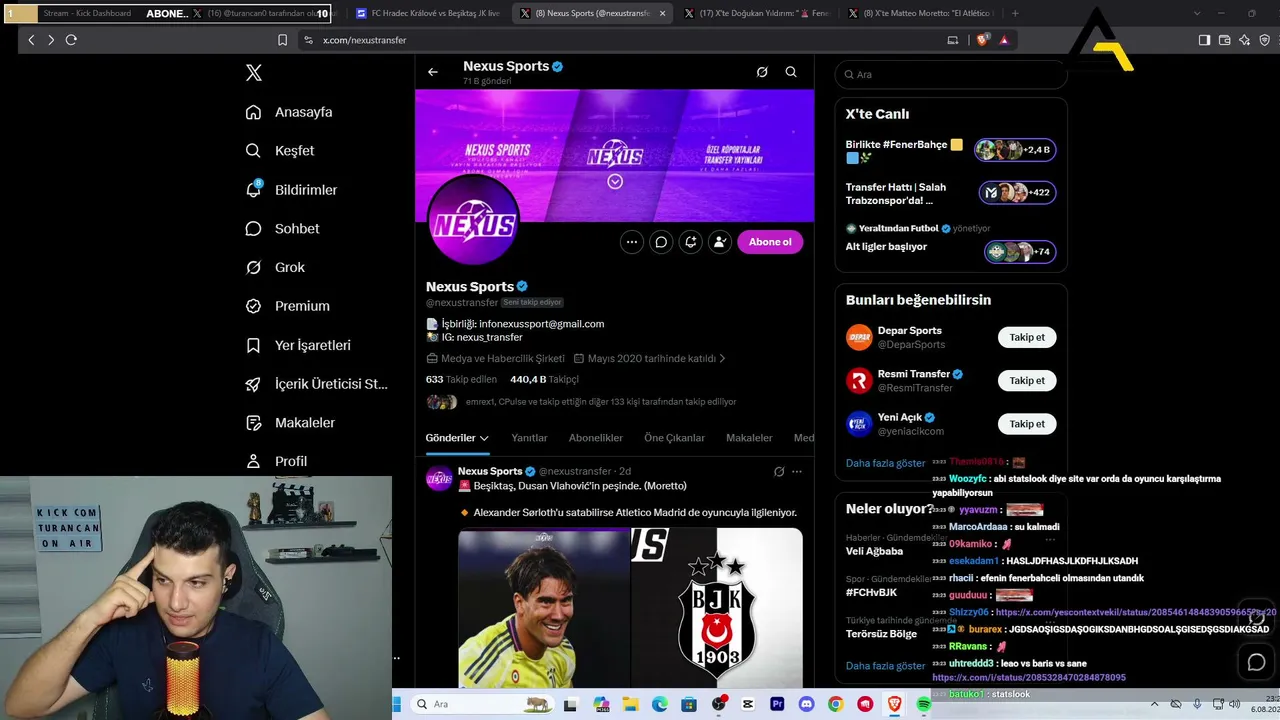Open the Terörsüz Bölge trending topic
The width and height of the screenshot is (1280, 720).
click(881, 634)
